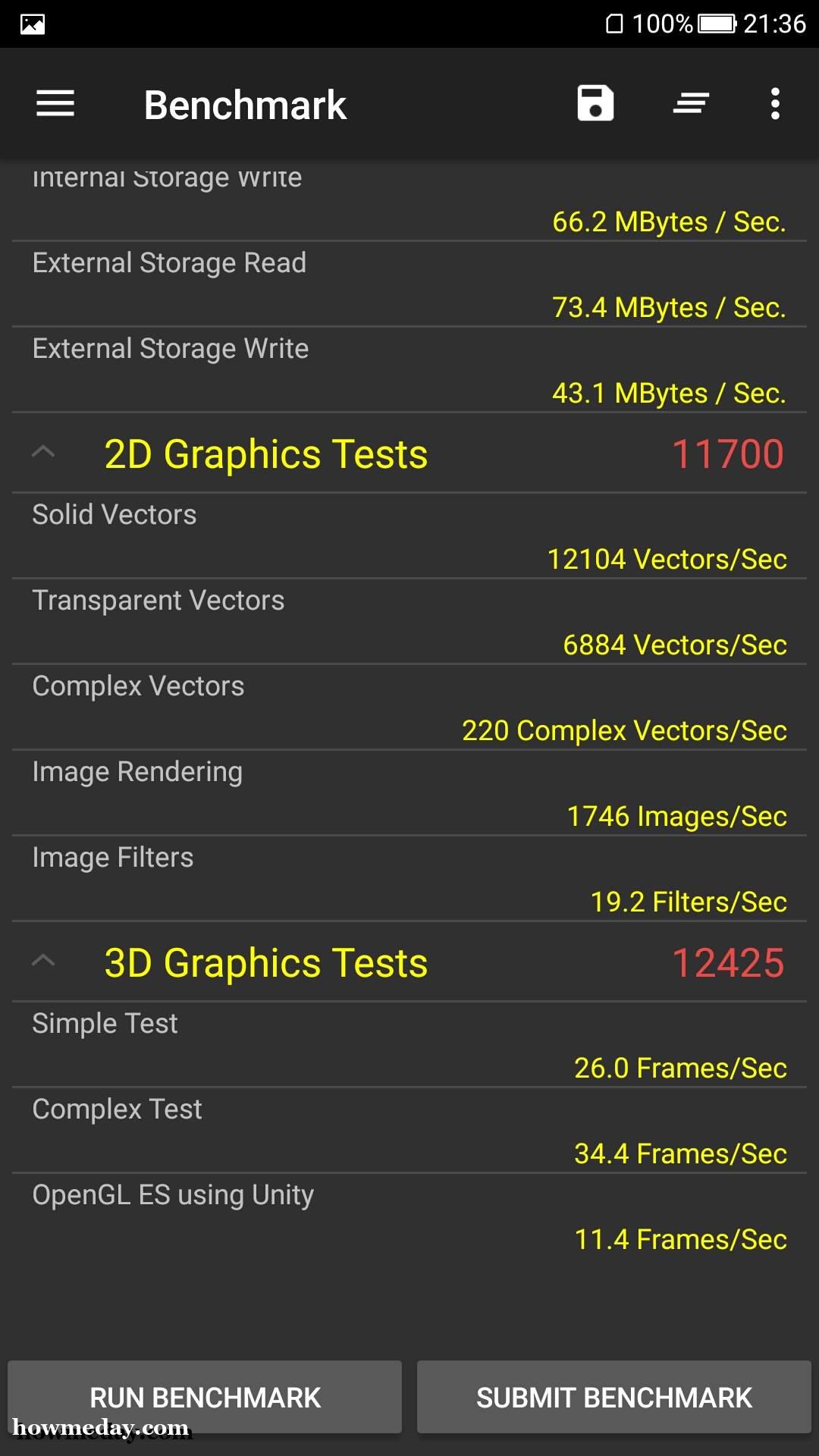The height and width of the screenshot is (1456, 819).
Task: Select OpenGL ES using Unity row
Action: (409, 1216)
